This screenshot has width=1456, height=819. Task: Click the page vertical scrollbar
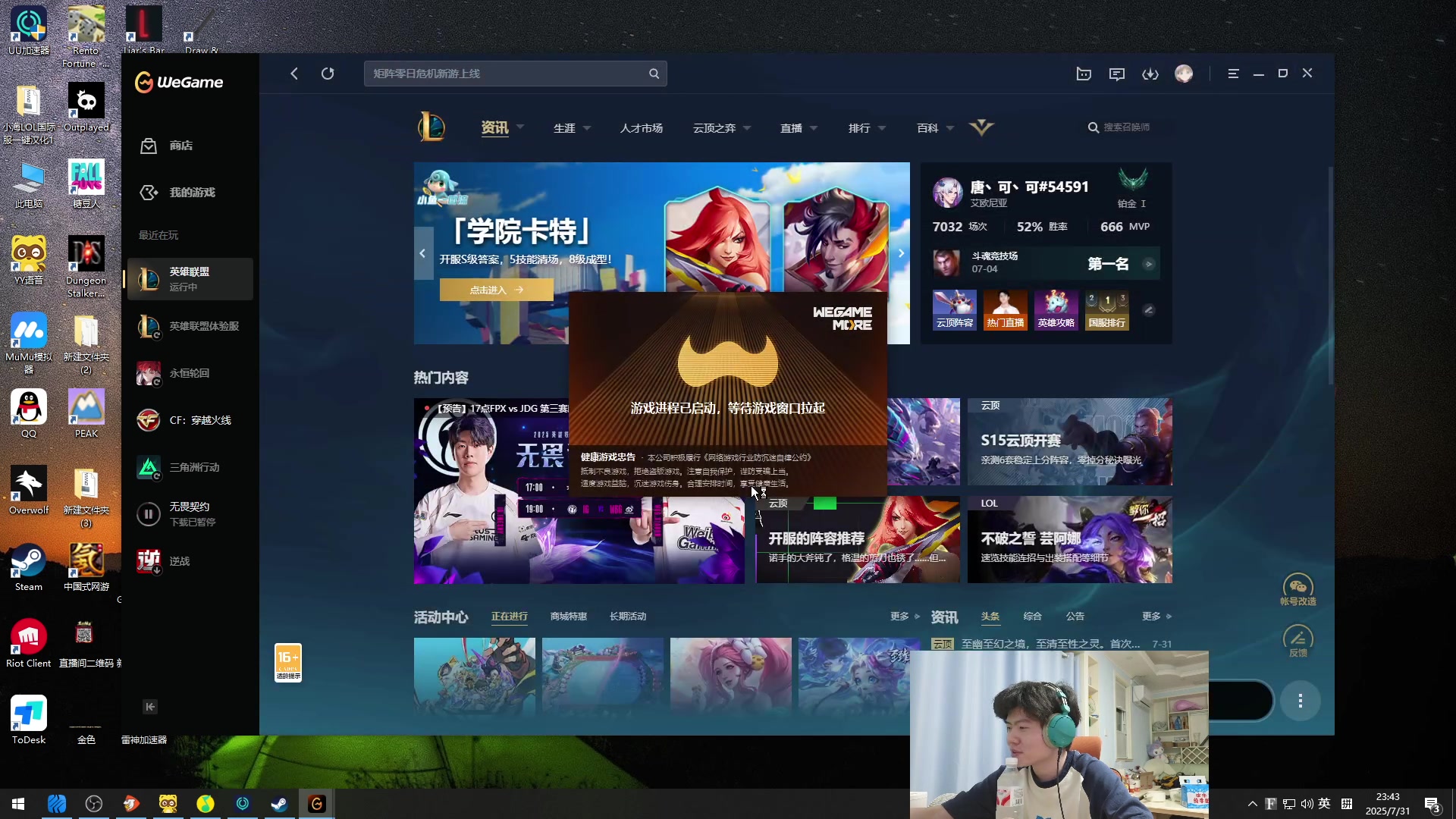pos(1331,275)
